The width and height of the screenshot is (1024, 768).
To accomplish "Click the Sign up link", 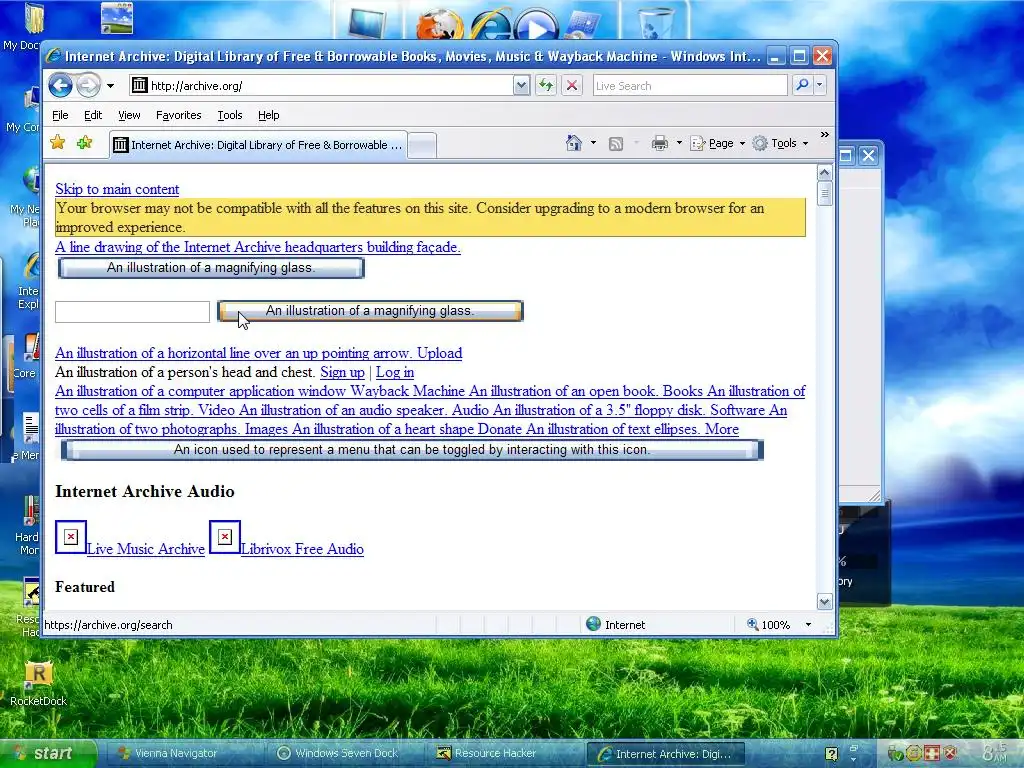I will click(342, 372).
